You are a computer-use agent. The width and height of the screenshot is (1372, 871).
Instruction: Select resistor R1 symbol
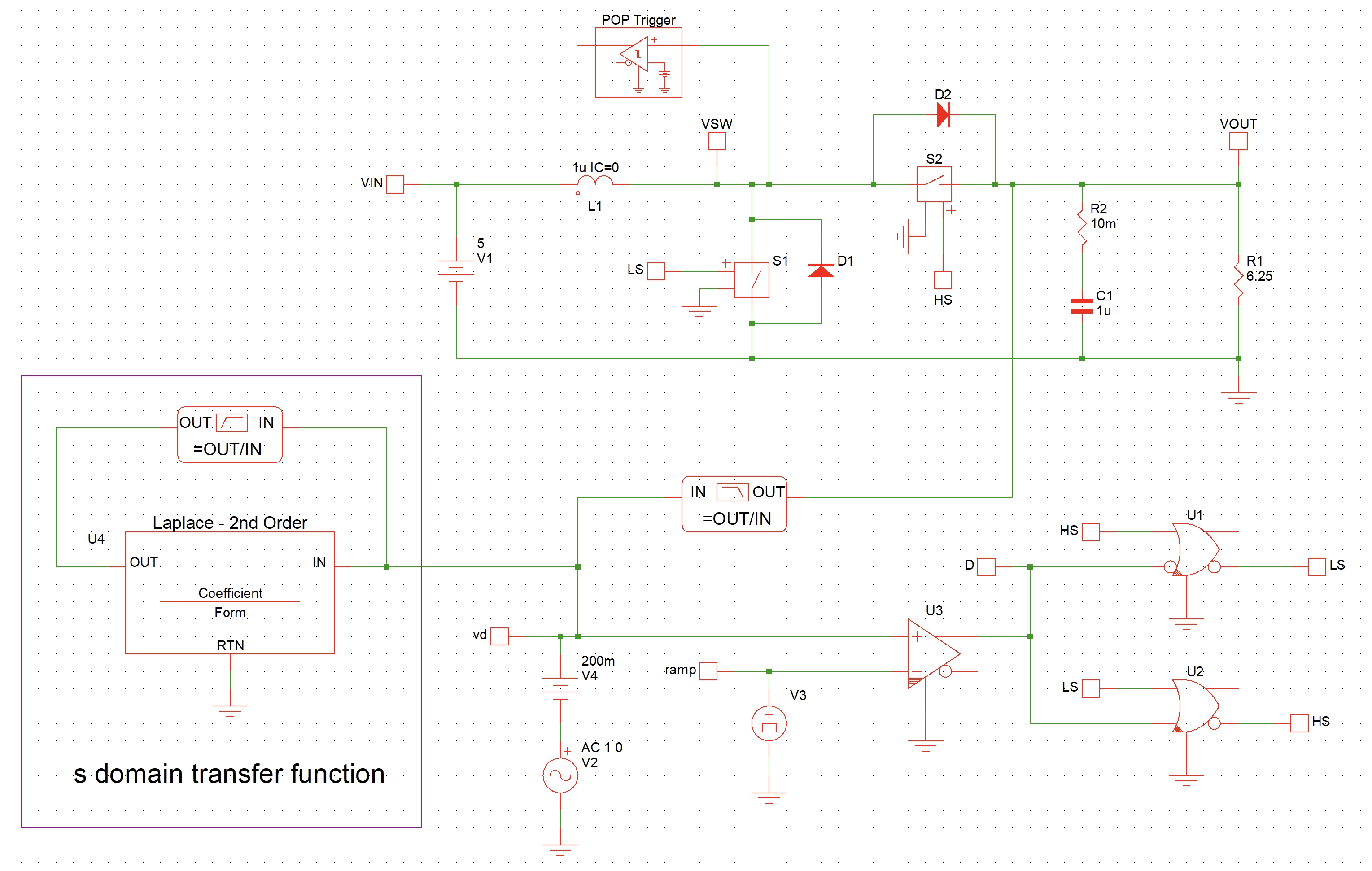click(x=1238, y=280)
